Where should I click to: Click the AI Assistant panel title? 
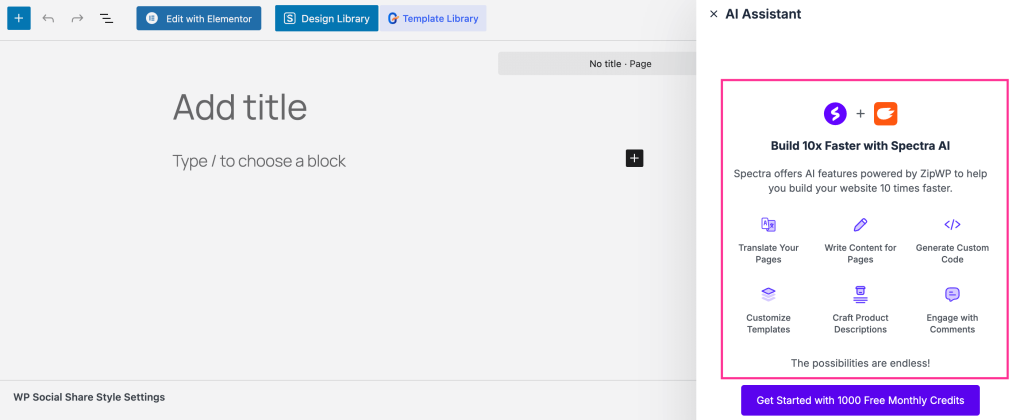tap(763, 14)
